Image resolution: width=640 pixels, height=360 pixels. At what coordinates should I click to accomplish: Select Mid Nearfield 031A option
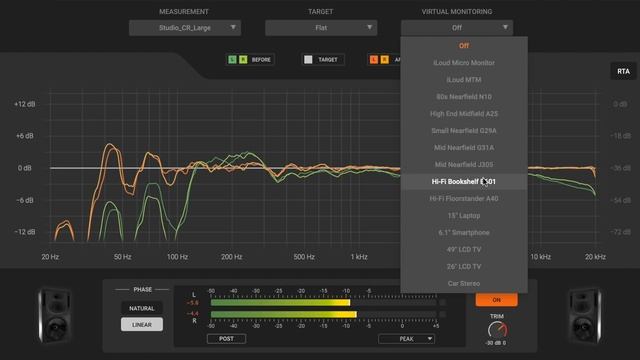click(464, 147)
